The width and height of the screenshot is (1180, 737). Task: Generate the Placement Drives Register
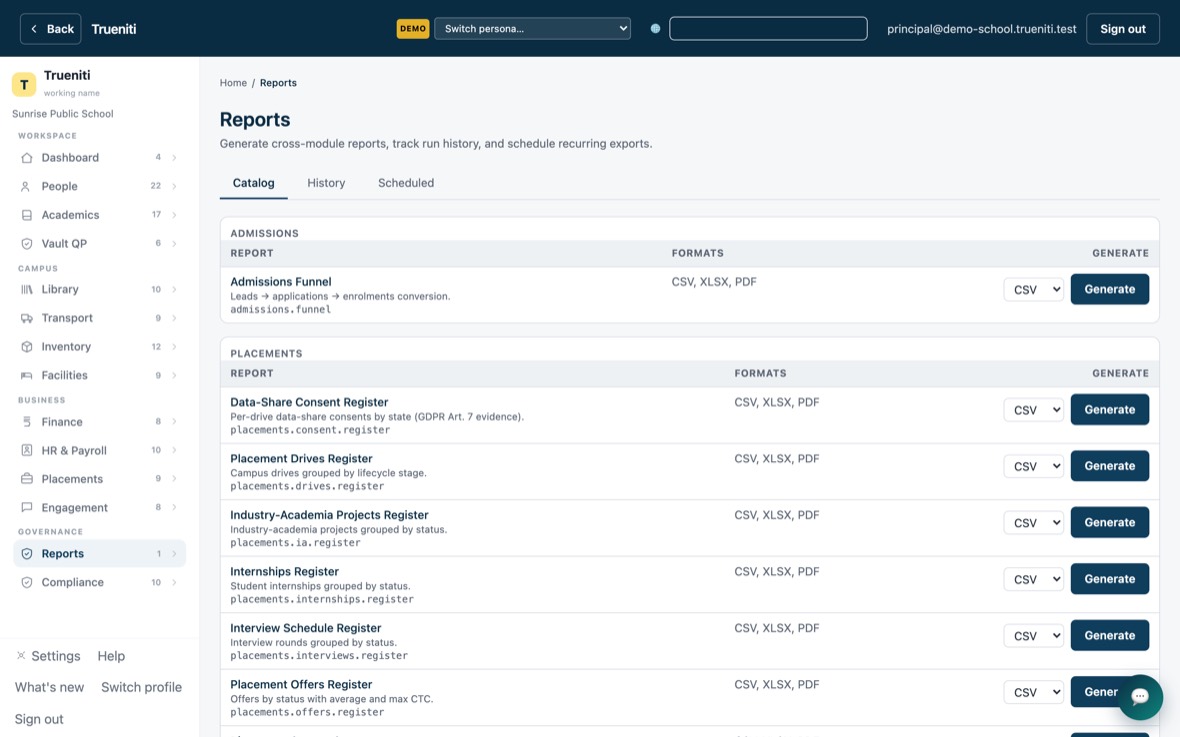coord(1109,466)
